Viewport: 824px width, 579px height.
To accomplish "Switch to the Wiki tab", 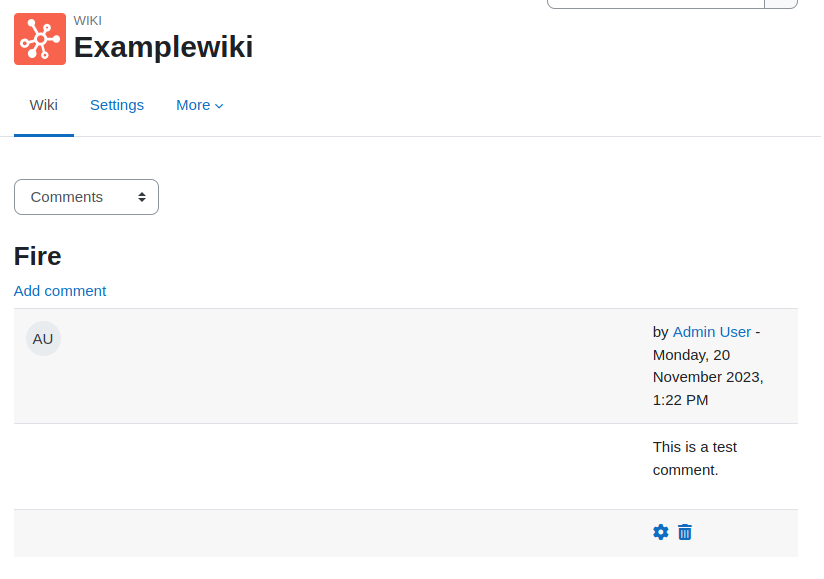I will pos(44,105).
